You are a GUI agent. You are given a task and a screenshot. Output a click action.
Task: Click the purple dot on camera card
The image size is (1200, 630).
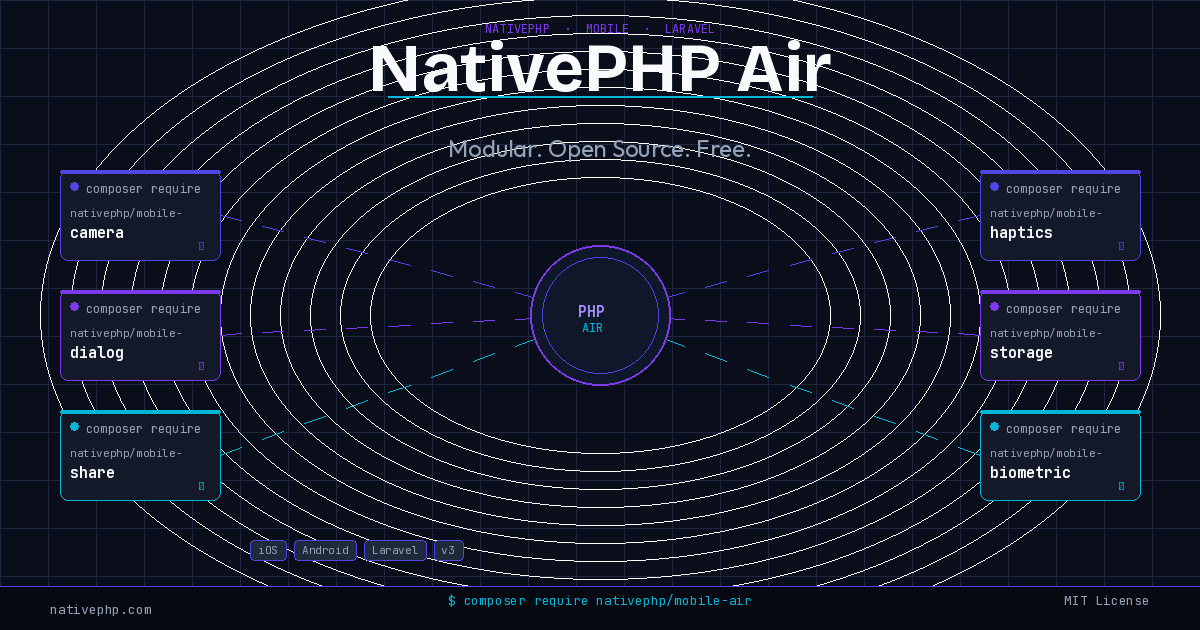[74, 187]
